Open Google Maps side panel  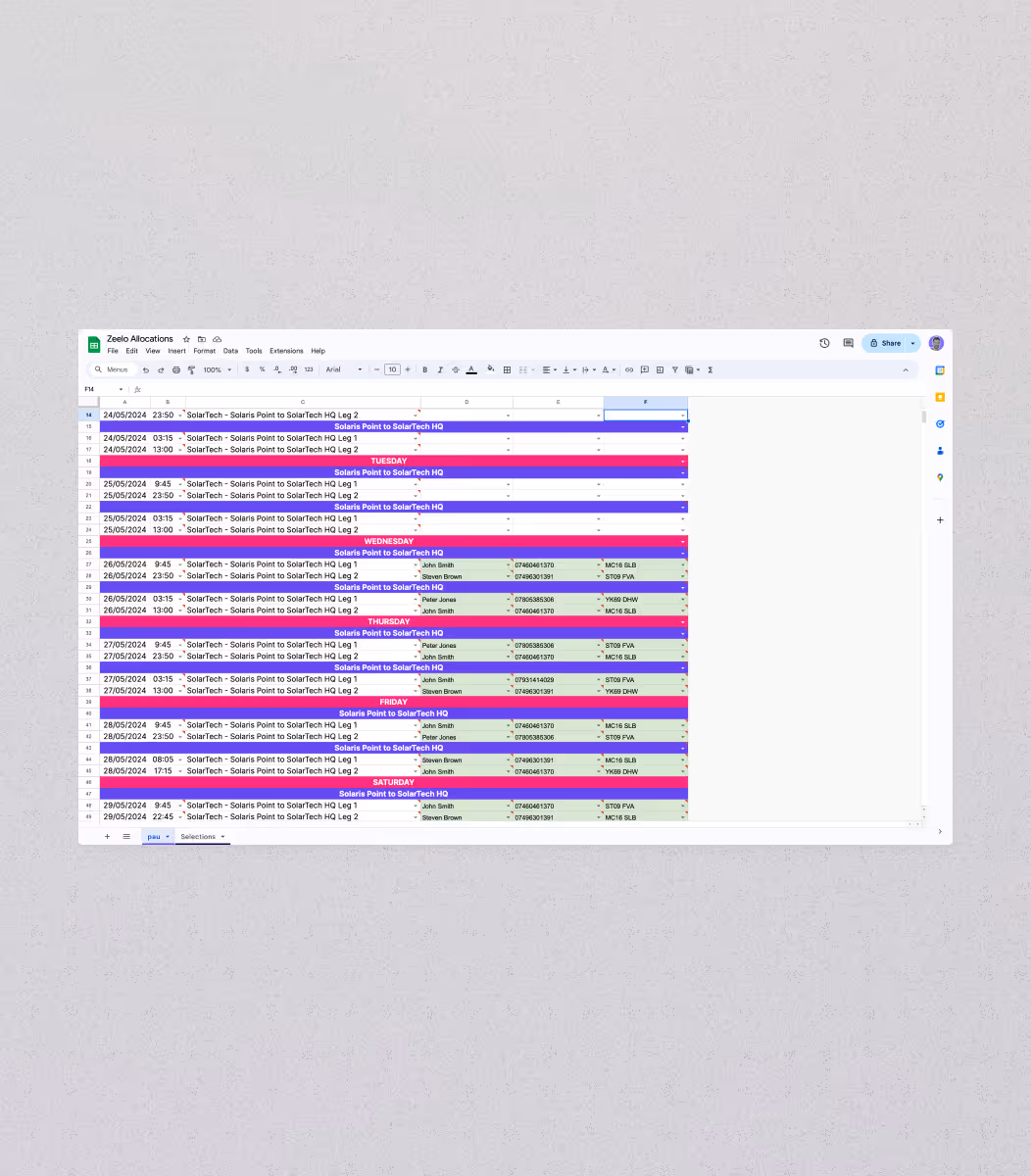pyautogui.click(x=940, y=477)
